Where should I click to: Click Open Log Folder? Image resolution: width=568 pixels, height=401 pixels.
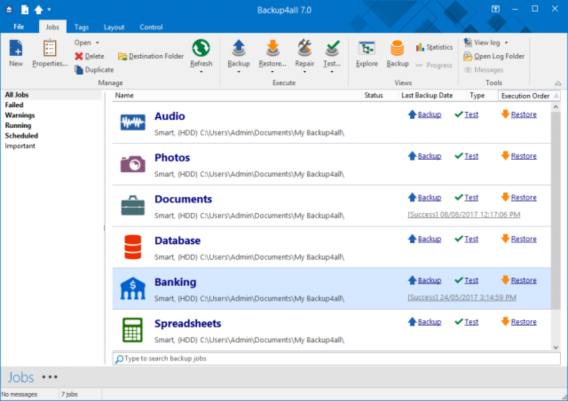click(494, 56)
